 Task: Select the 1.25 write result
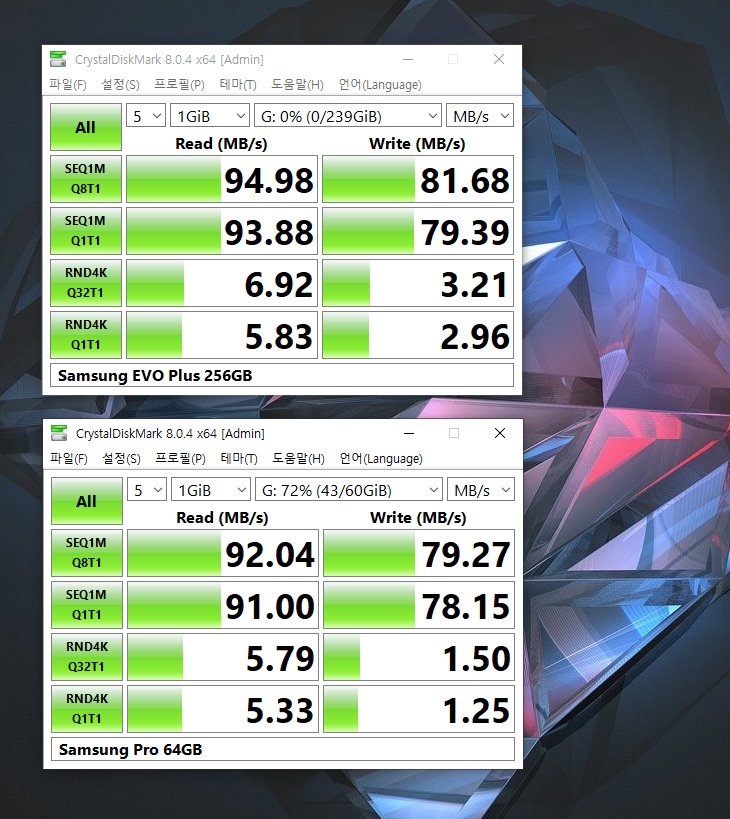[419, 709]
